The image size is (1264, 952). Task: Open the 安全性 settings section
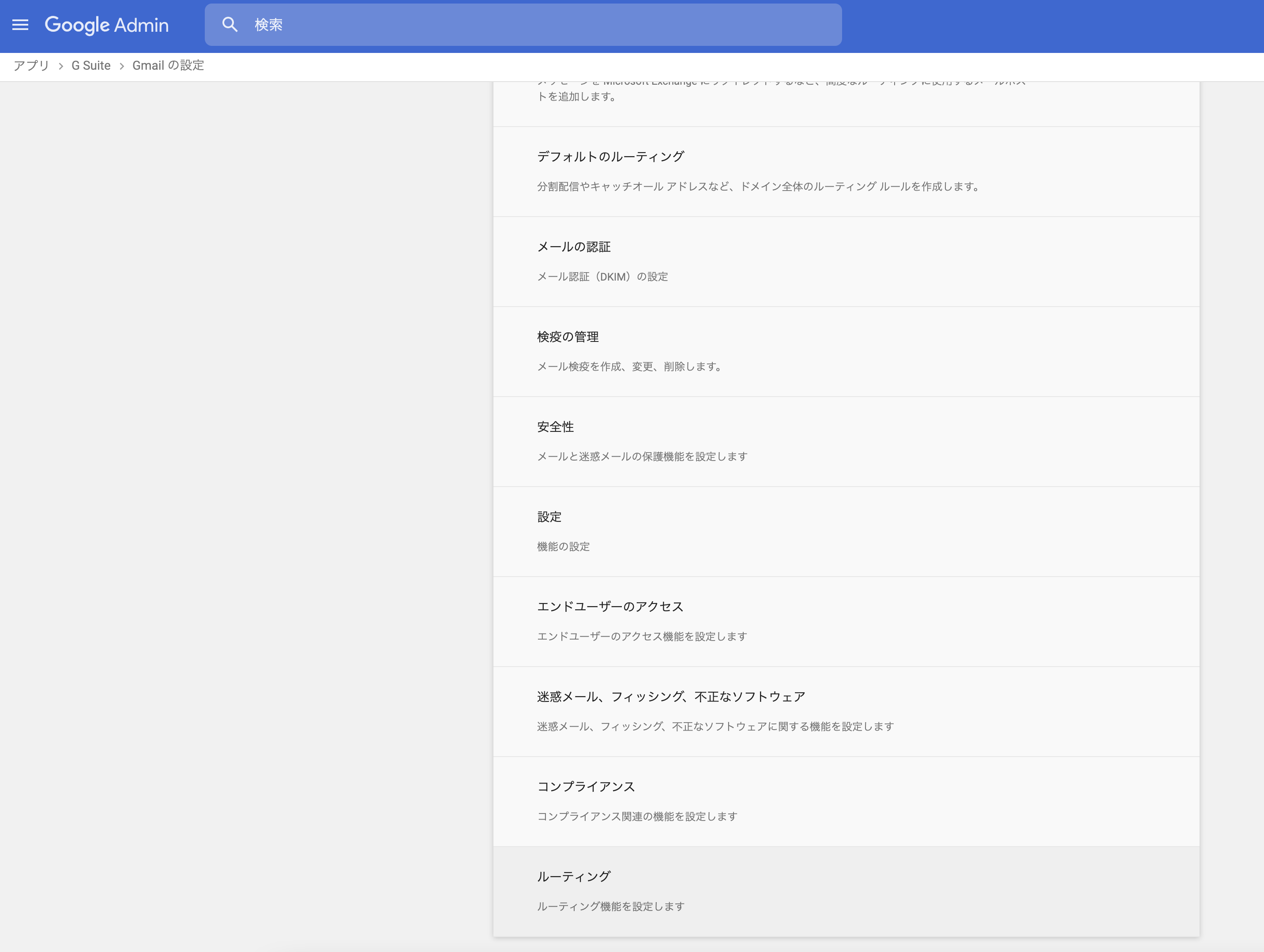tap(555, 426)
